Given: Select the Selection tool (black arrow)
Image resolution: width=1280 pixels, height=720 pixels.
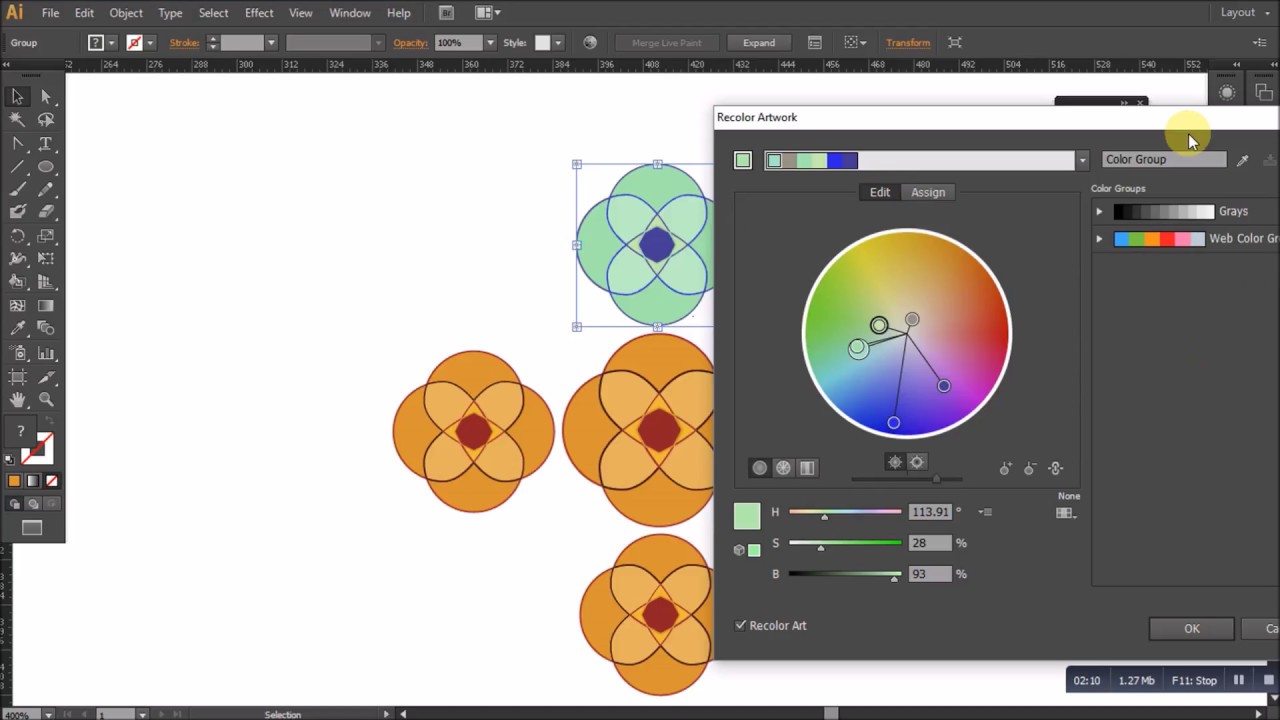Looking at the screenshot, I should coord(18,97).
